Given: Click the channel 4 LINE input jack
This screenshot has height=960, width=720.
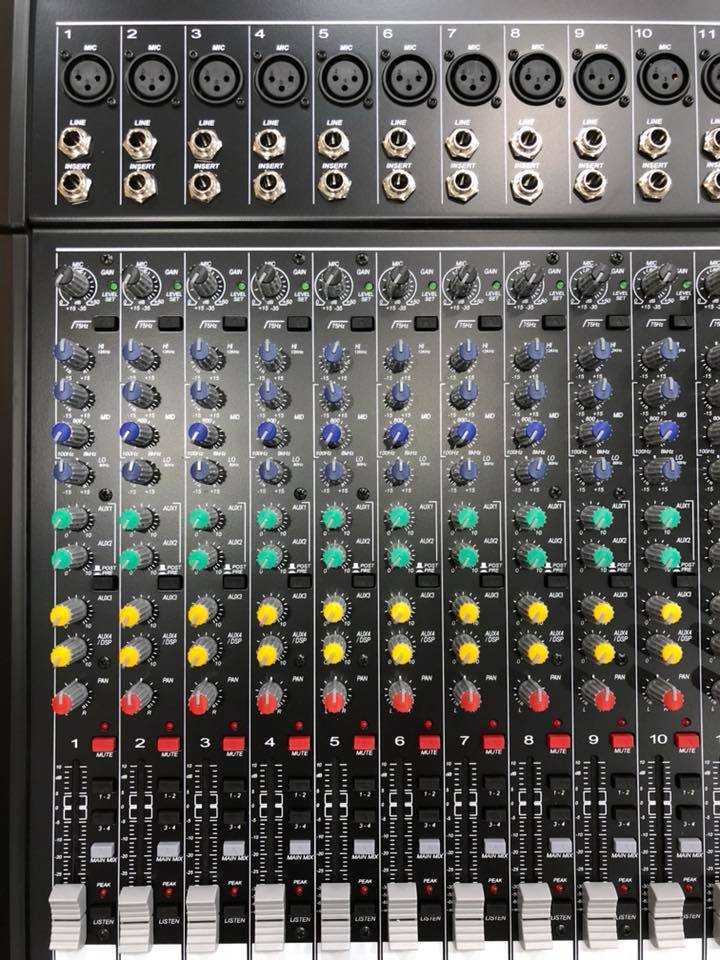Looking at the screenshot, I should 269,143.
